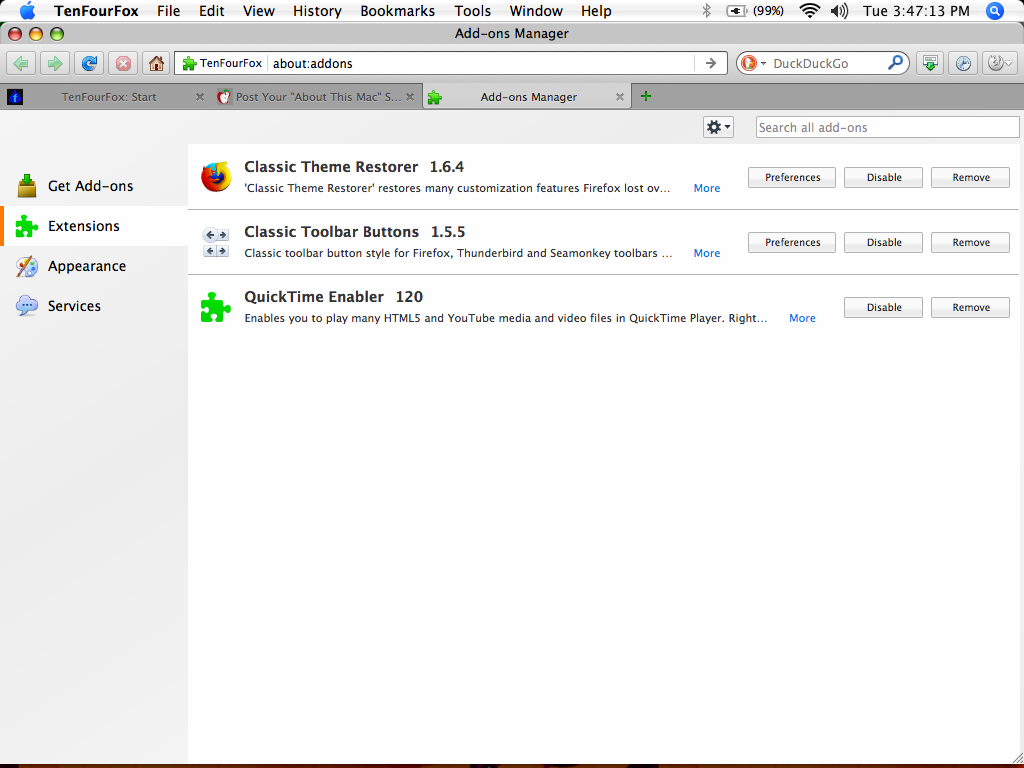Click the TenFourFox identity icon in address bar
Image resolution: width=1024 pixels, height=768 pixels.
221,63
